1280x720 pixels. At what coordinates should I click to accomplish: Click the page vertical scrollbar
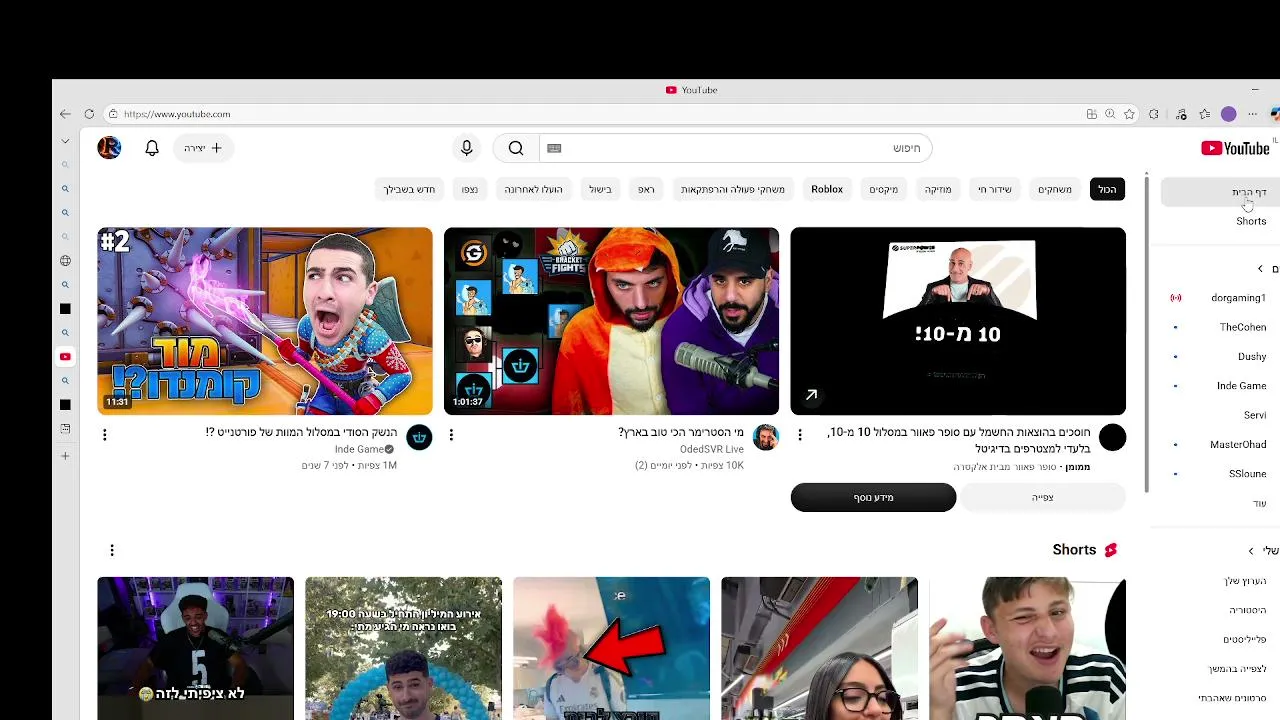point(1146,332)
